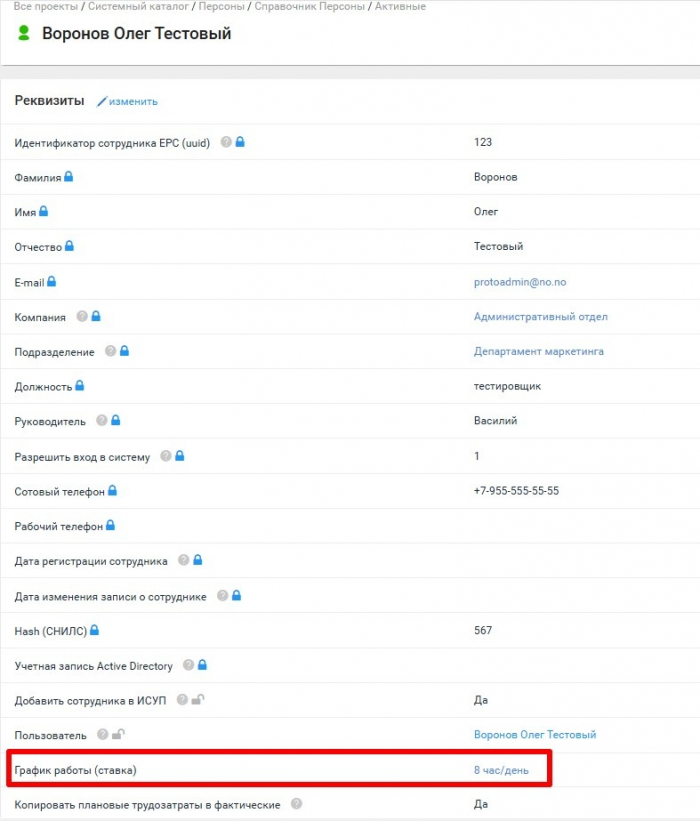The image size is (700, 821).
Task: Follow the Департамент маркетинга link
Action: click(538, 352)
